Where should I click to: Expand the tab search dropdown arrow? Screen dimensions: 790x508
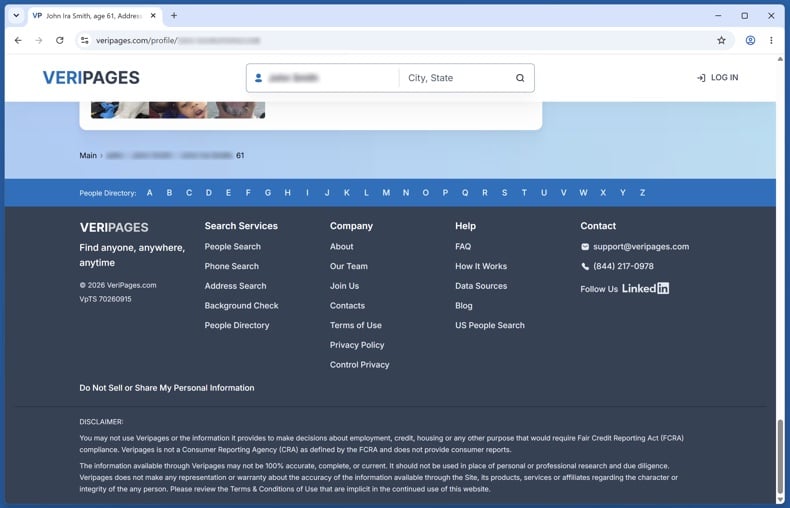tap(16, 16)
